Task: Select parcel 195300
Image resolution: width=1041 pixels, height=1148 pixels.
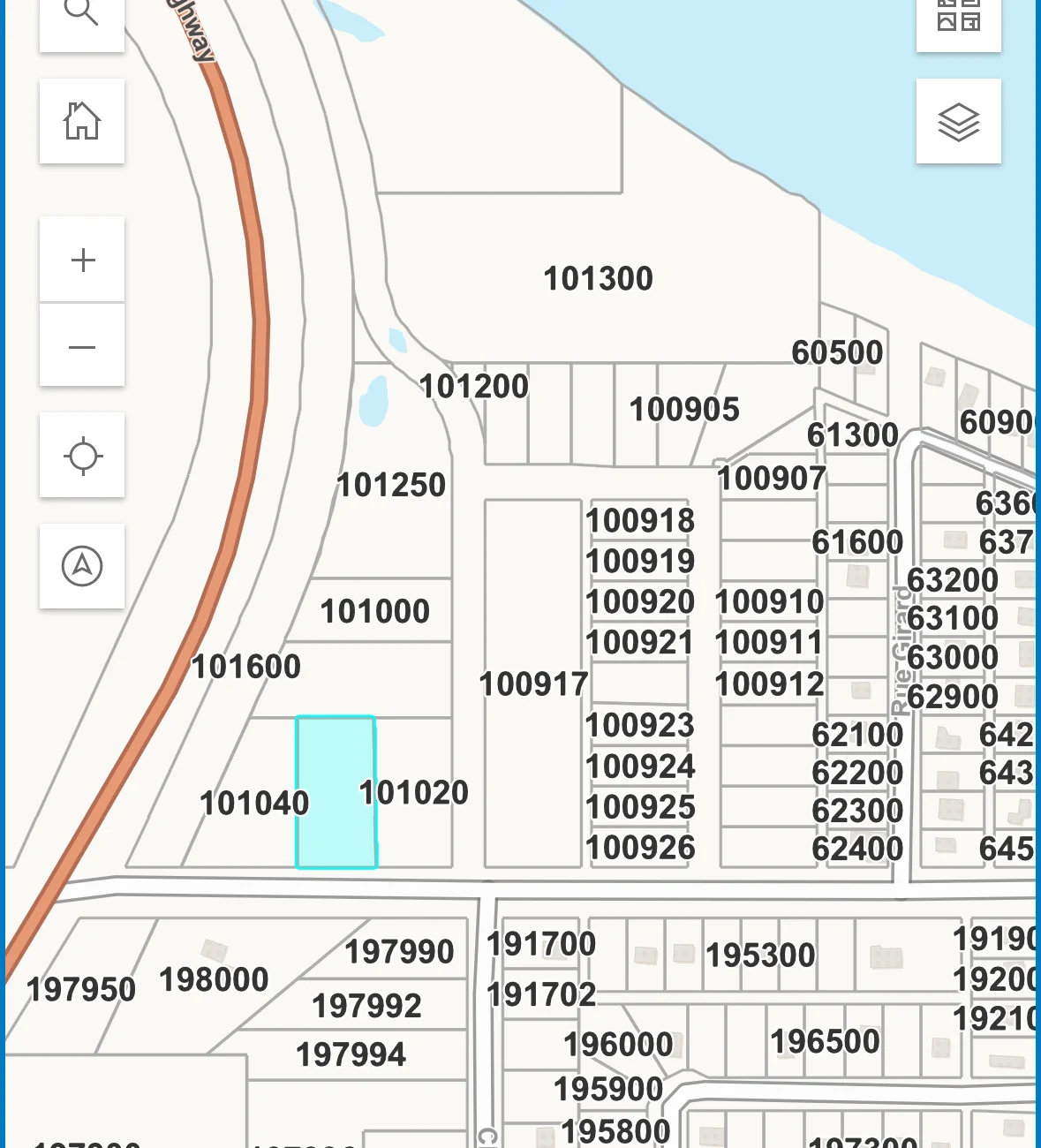Action: 760,955
